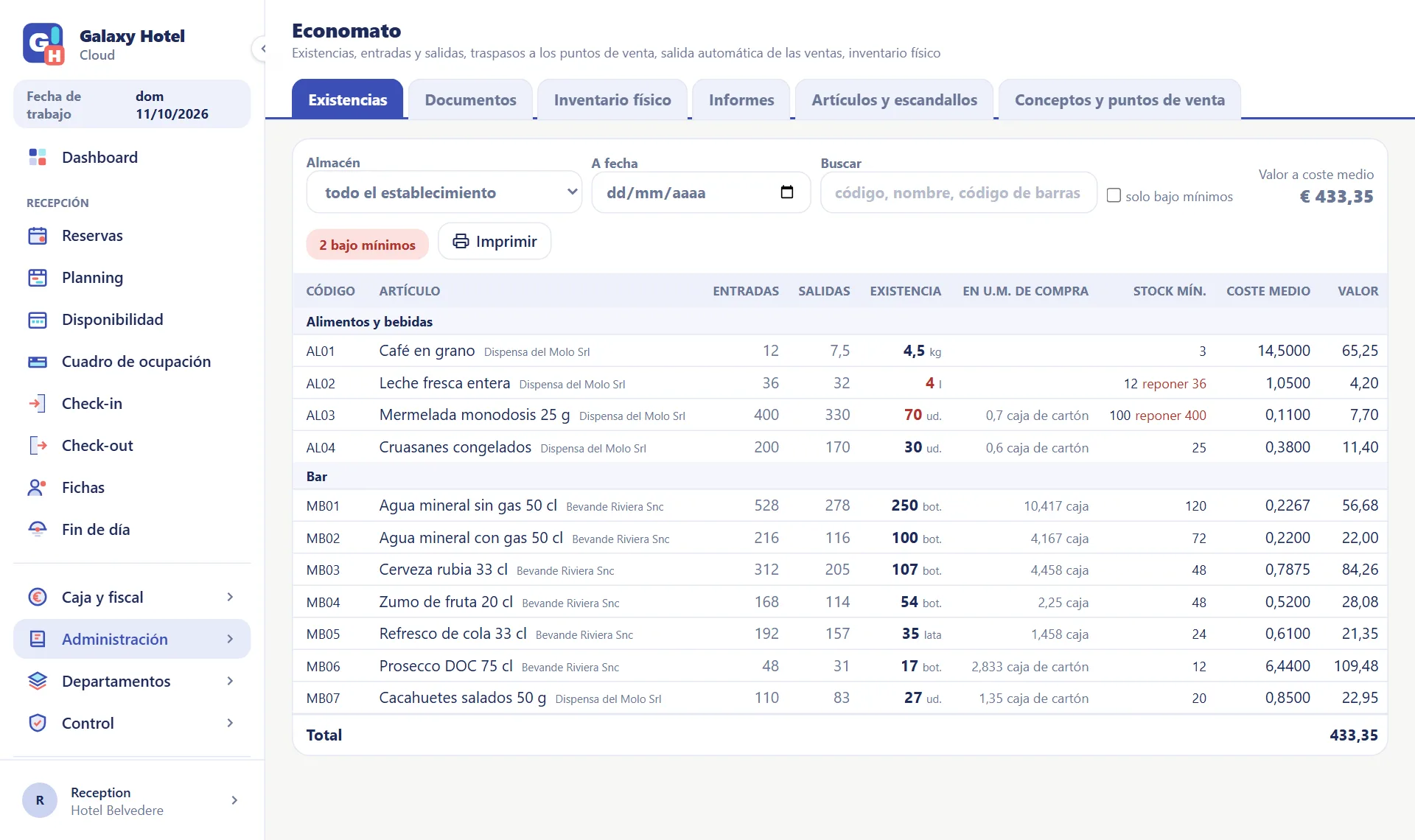Switch to the Inventario físico tab

click(x=612, y=99)
